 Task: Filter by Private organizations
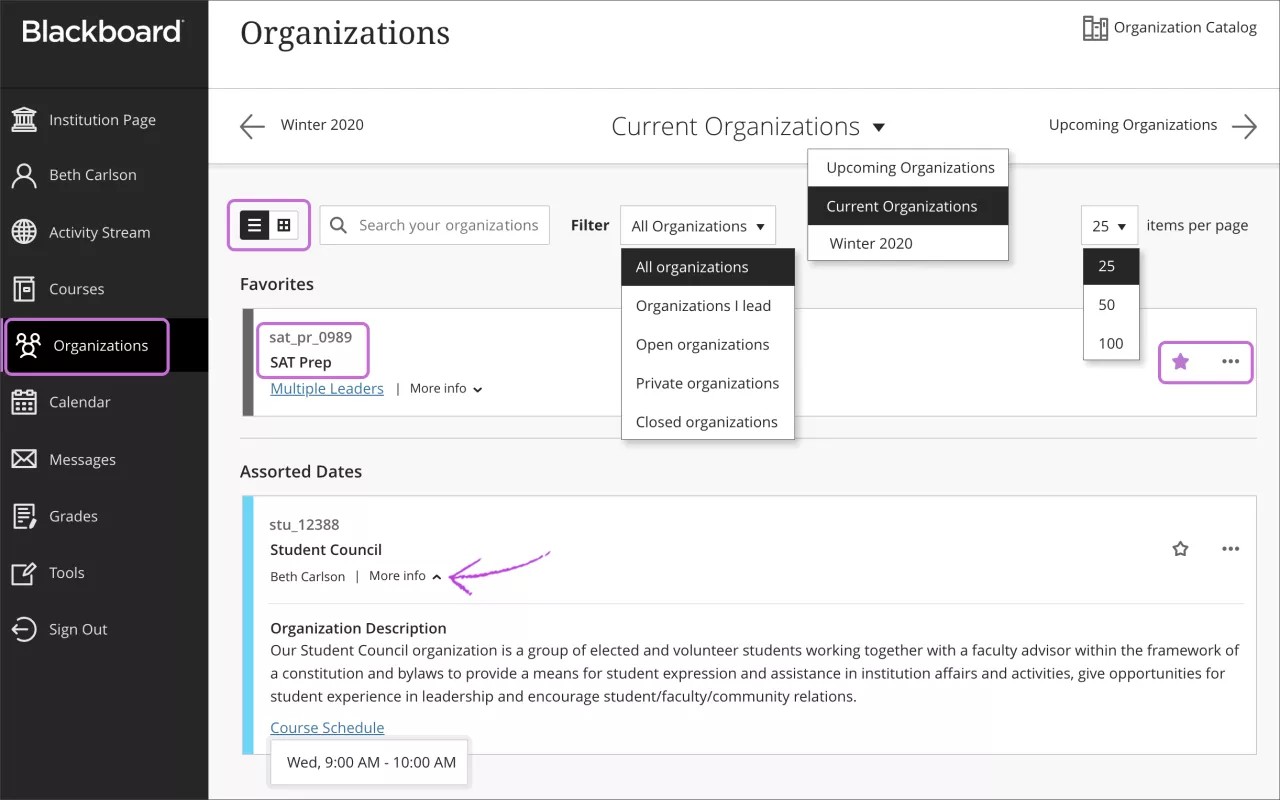pos(707,383)
